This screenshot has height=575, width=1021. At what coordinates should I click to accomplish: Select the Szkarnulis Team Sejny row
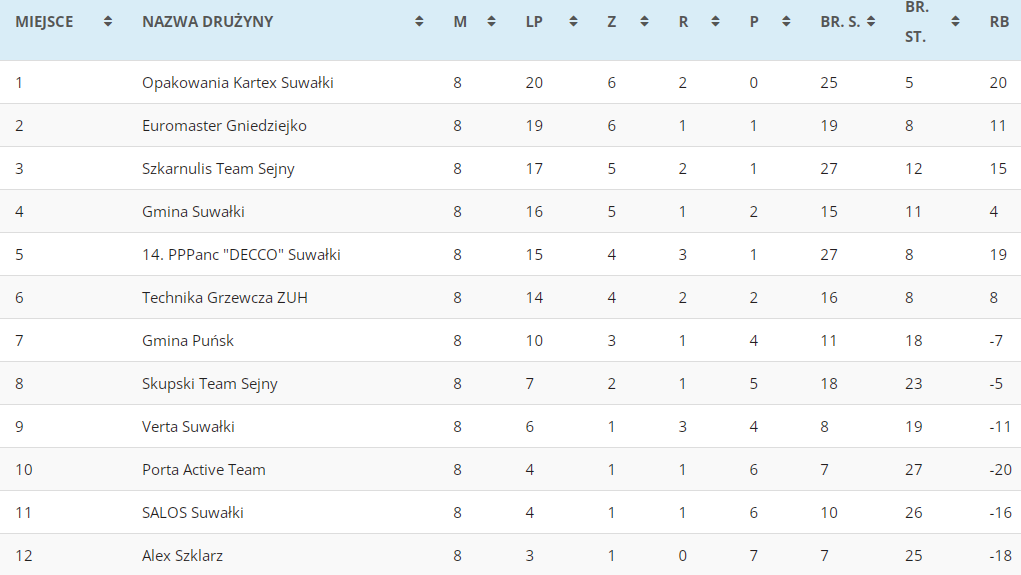click(x=218, y=169)
